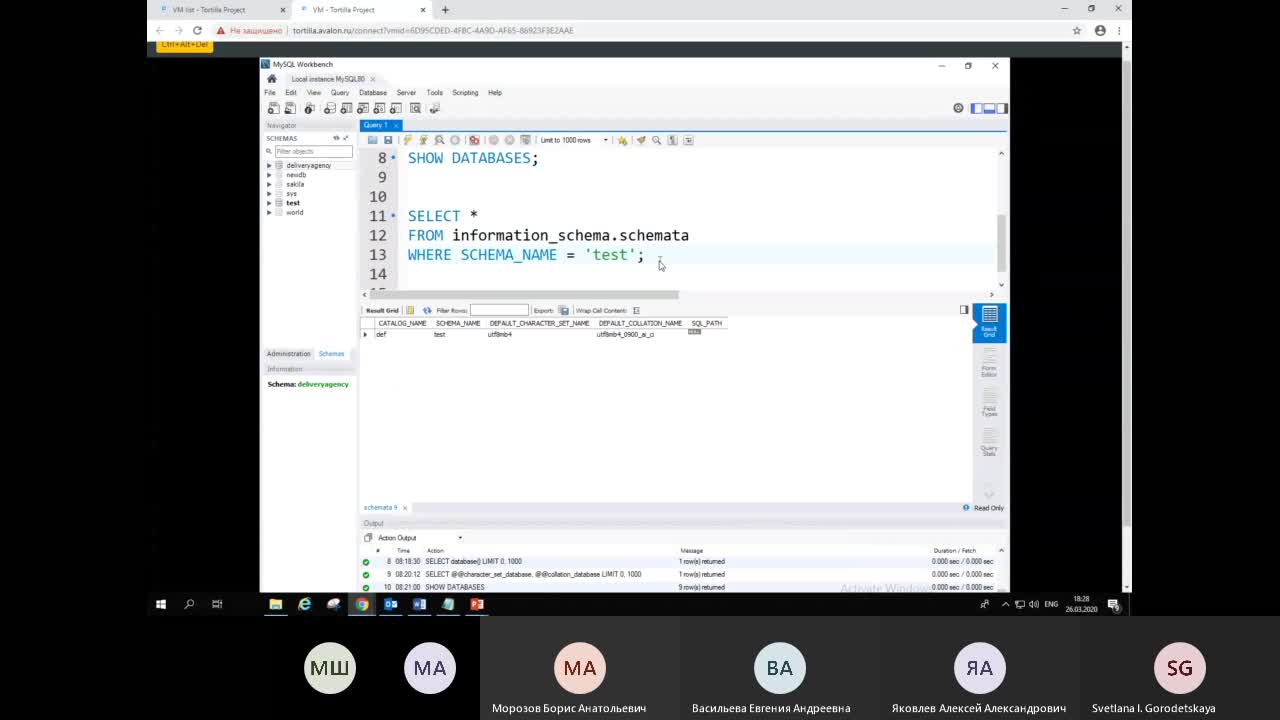Toggle the autocommit mode icon
This screenshot has width=1280, height=720.
(525, 140)
